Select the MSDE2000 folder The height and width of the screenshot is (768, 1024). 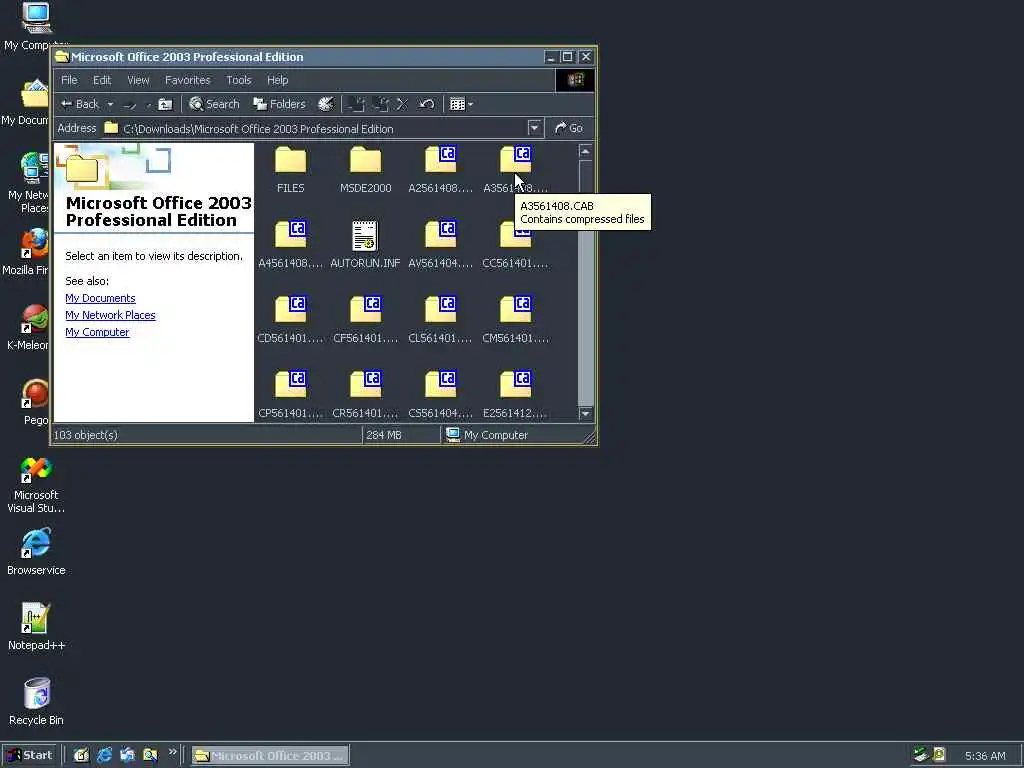(366, 169)
